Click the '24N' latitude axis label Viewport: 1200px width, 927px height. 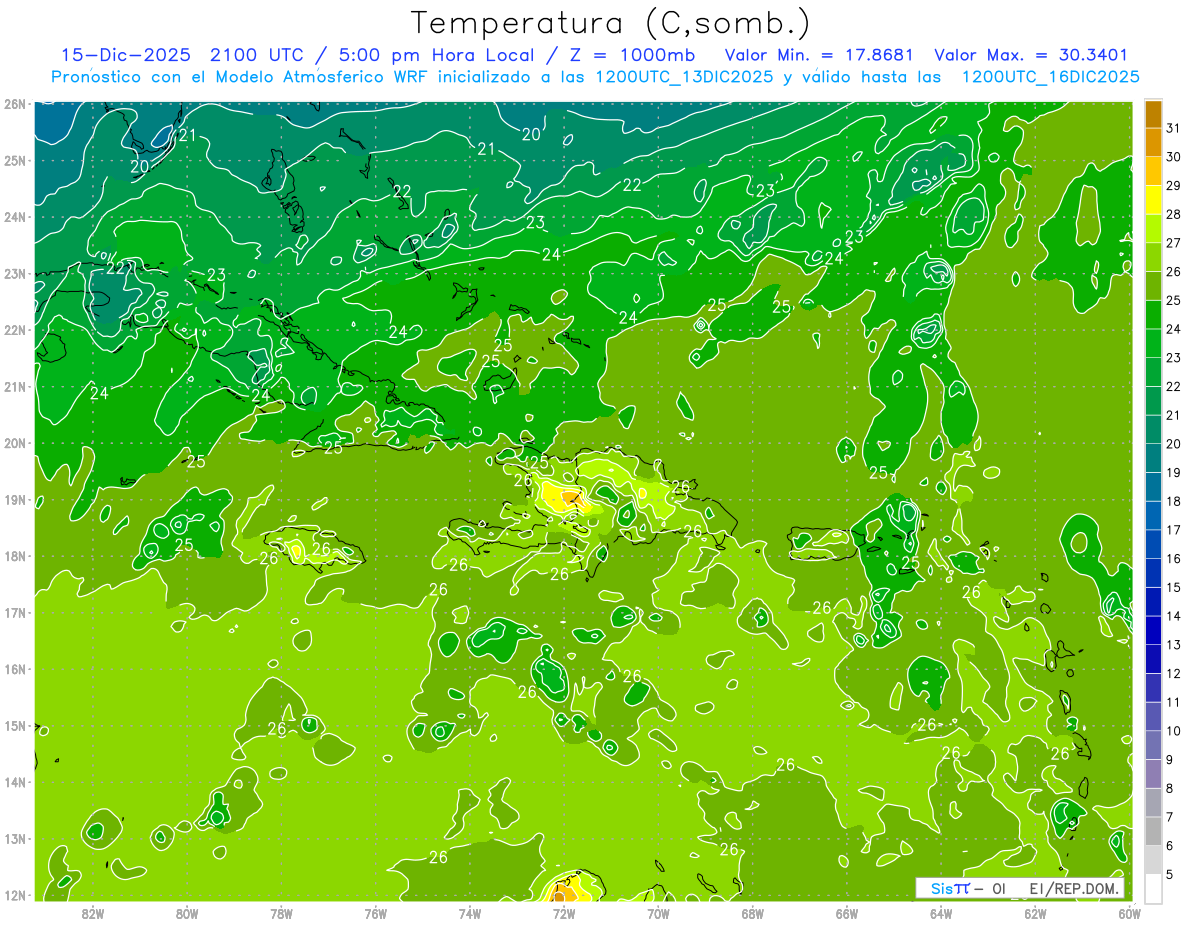[15, 217]
